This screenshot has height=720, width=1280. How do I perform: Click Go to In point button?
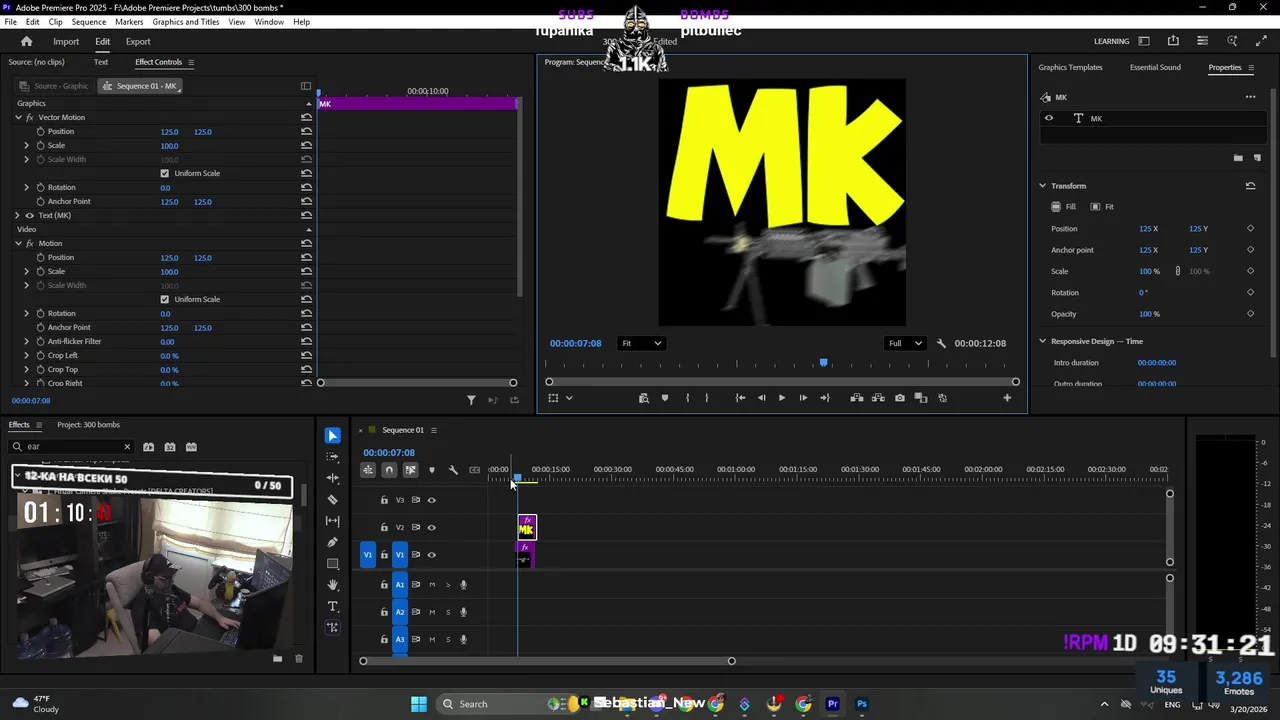[x=740, y=398]
